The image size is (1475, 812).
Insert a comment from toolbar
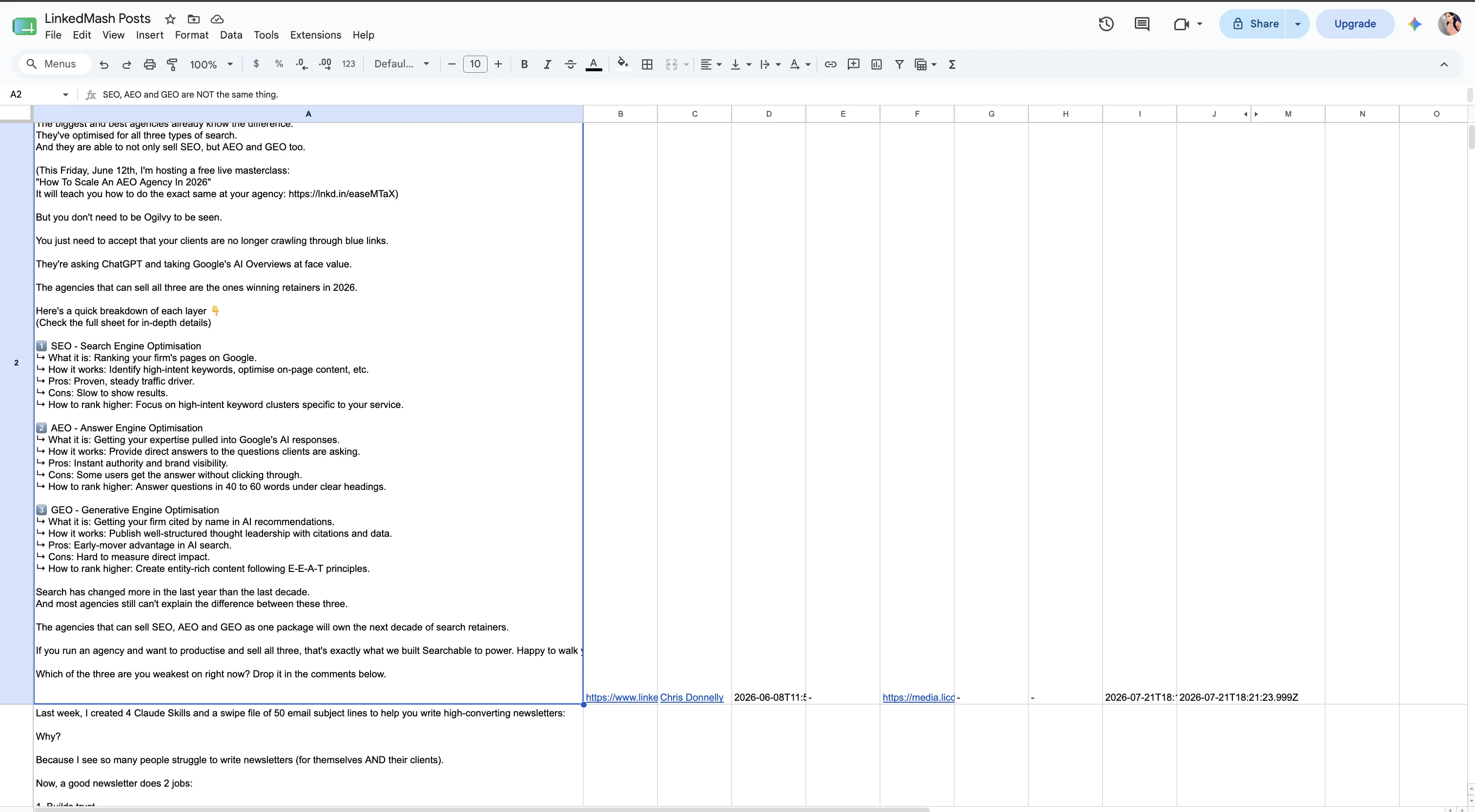click(x=853, y=64)
